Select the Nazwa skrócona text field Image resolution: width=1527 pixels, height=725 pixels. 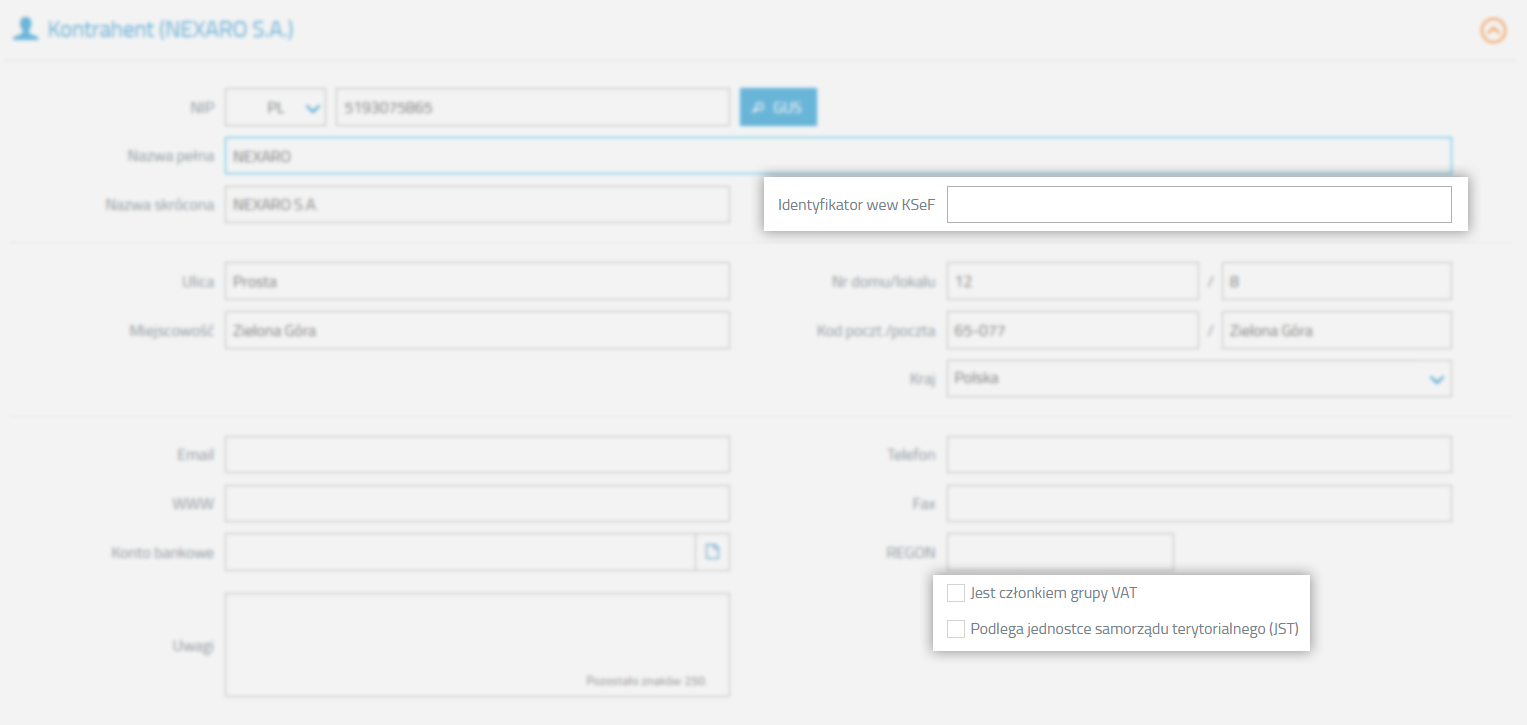point(477,205)
